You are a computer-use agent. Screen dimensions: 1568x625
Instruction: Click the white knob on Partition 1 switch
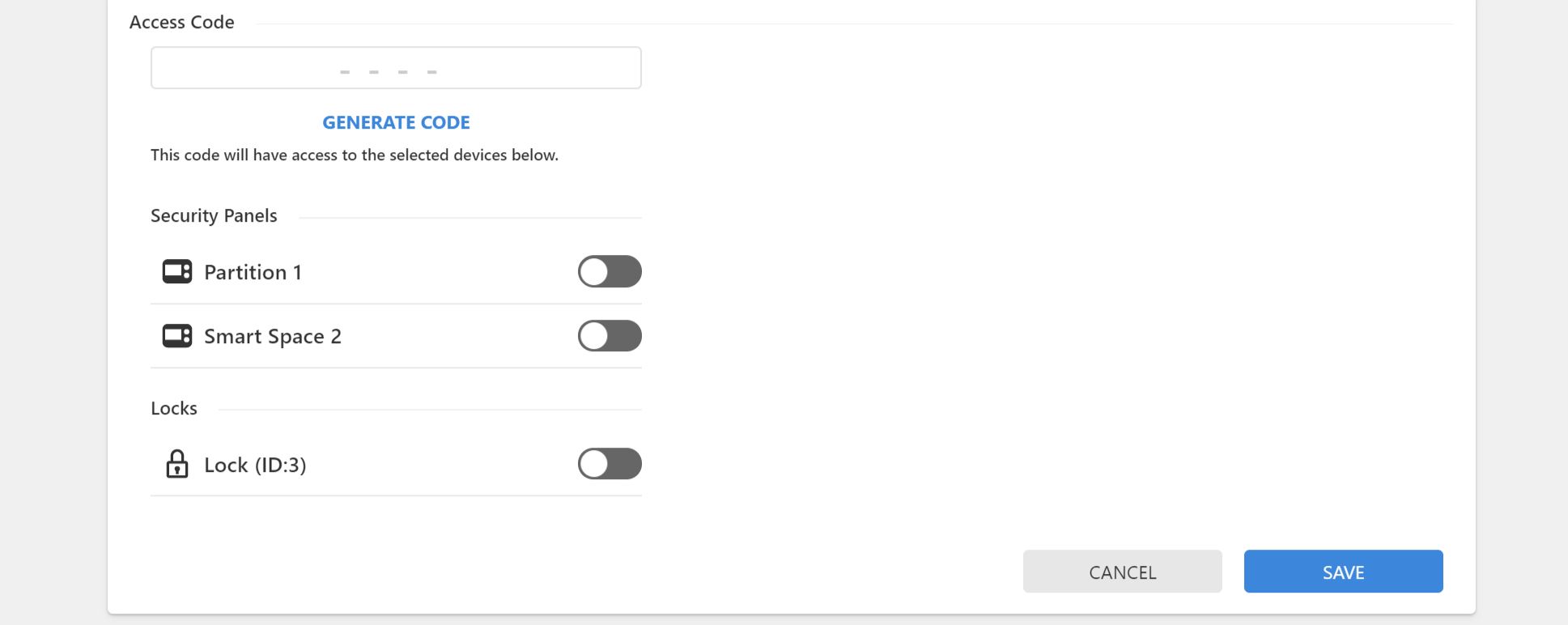tap(594, 271)
